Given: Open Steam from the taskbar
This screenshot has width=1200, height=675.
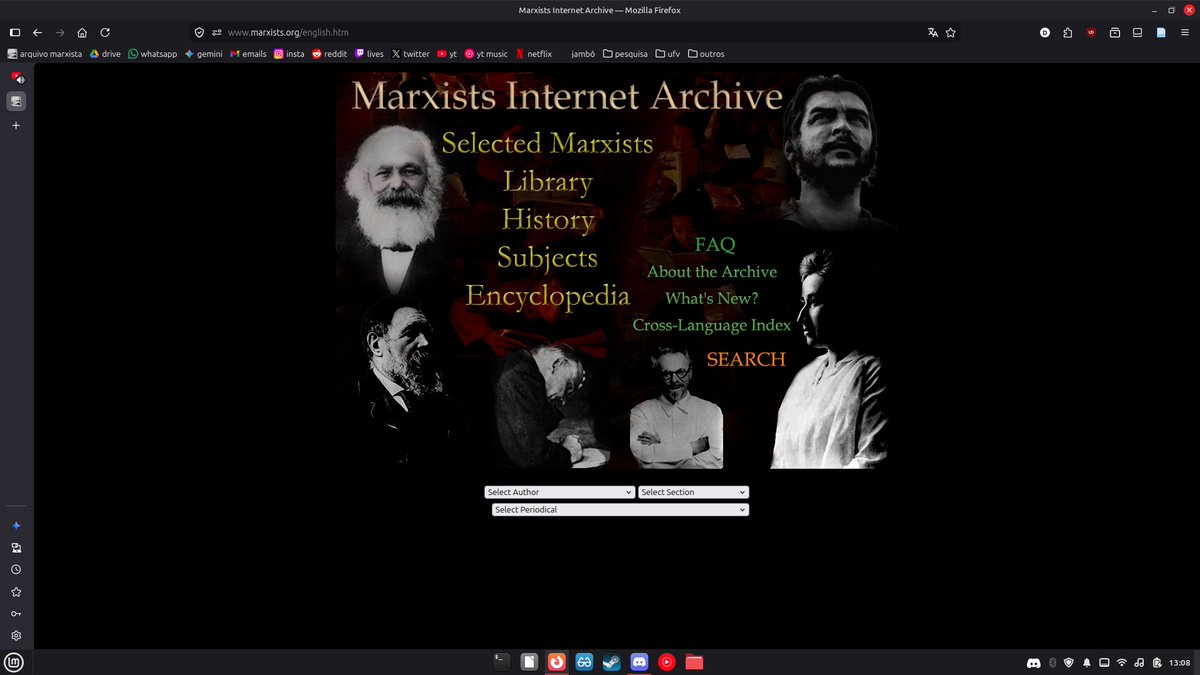Looking at the screenshot, I should click(612, 662).
